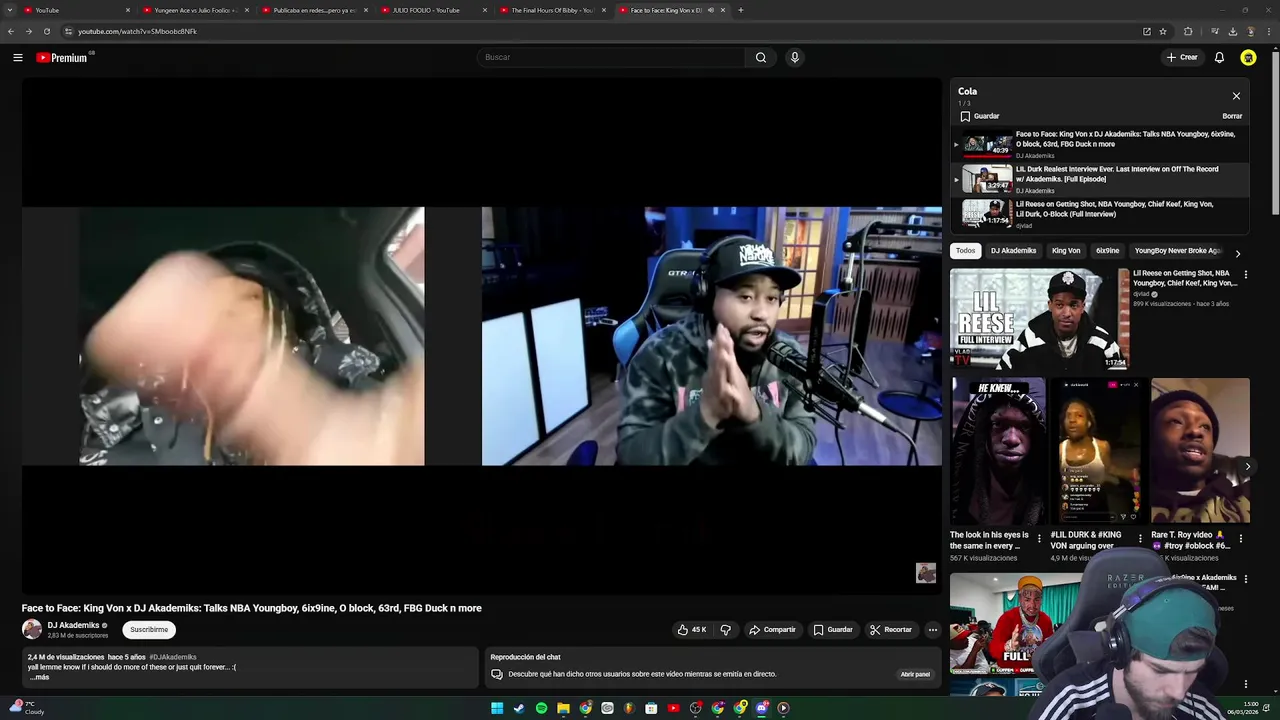Open the '#LIL DURK & #KING VON arguing' Short
This screenshot has height=720, width=1280.
1099,450
